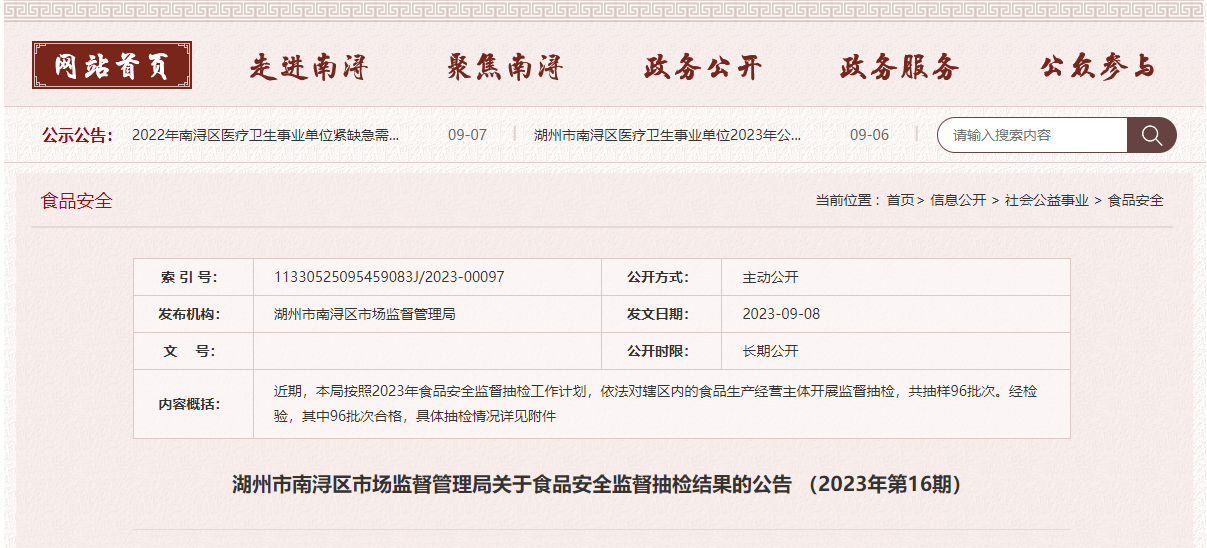Select the 长期公开 value

pos(770,351)
